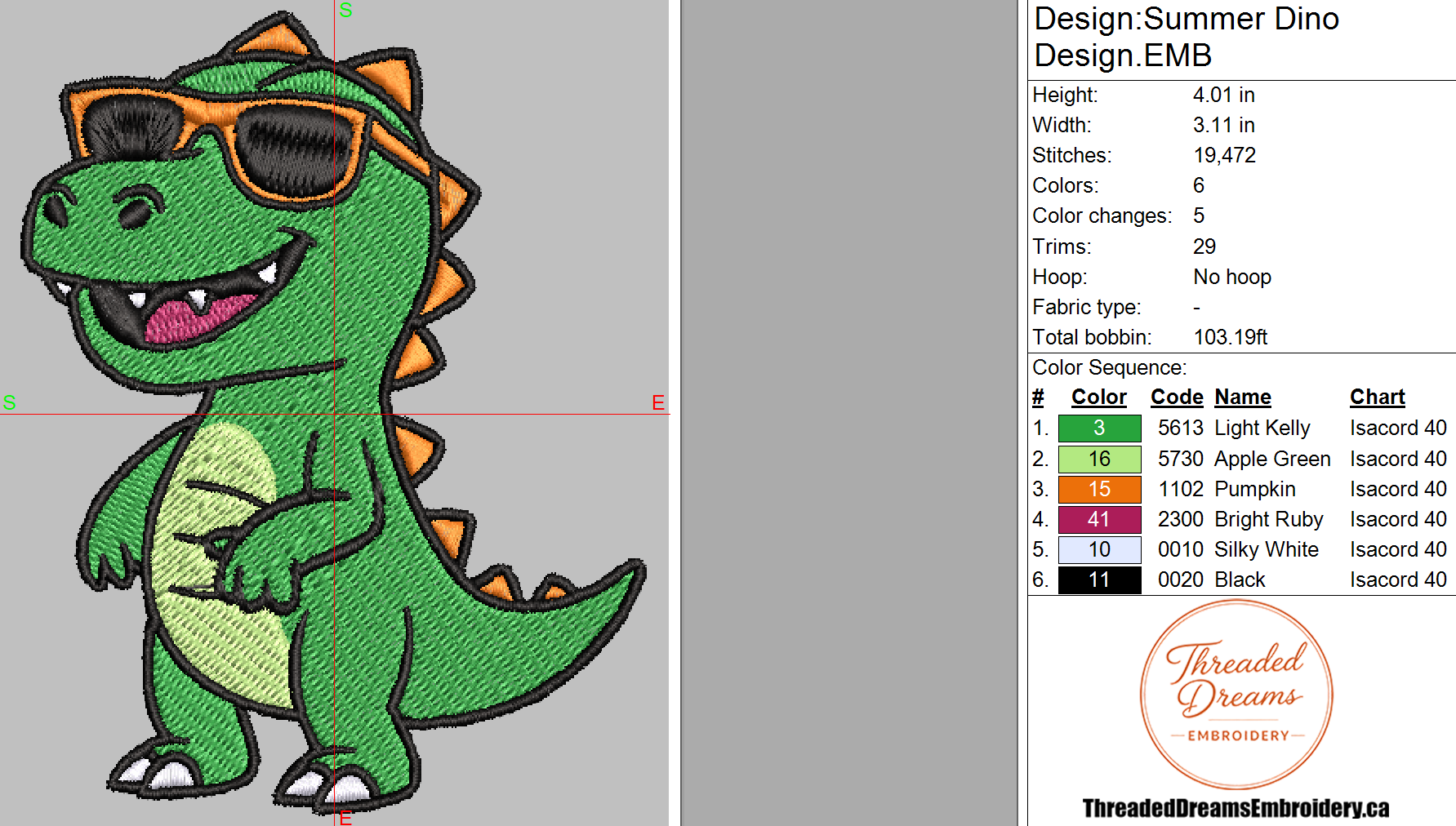Click thread code 5730

(x=1181, y=460)
